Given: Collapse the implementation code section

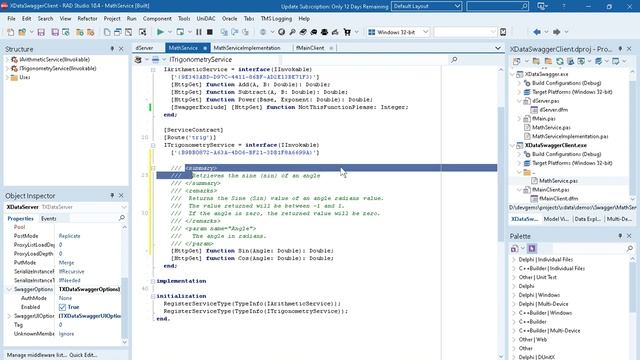Looking at the screenshot, I should click(x=153, y=281).
